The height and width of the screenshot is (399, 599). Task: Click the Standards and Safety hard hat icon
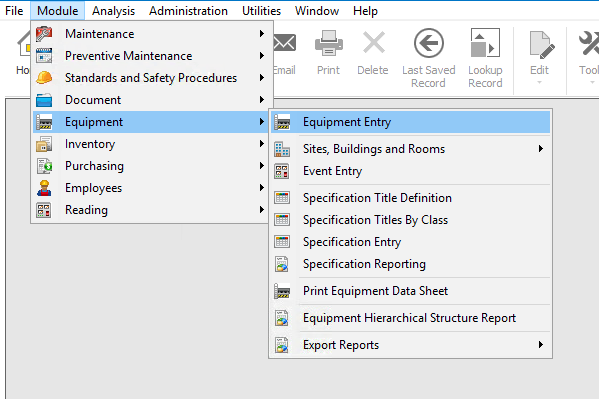click(x=44, y=78)
